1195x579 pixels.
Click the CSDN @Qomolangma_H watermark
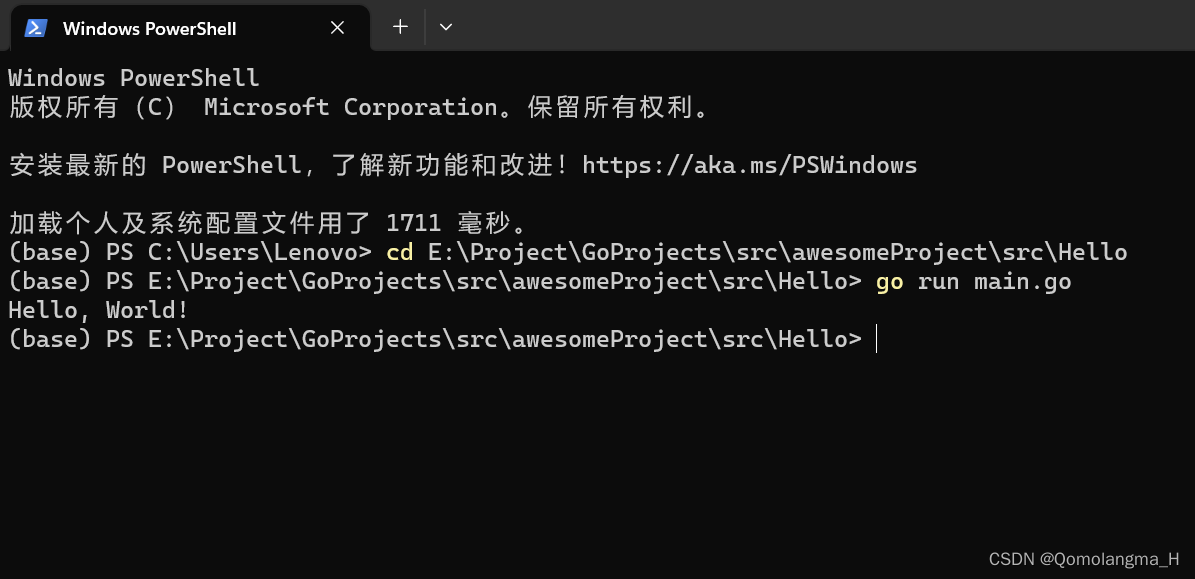point(1084,559)
